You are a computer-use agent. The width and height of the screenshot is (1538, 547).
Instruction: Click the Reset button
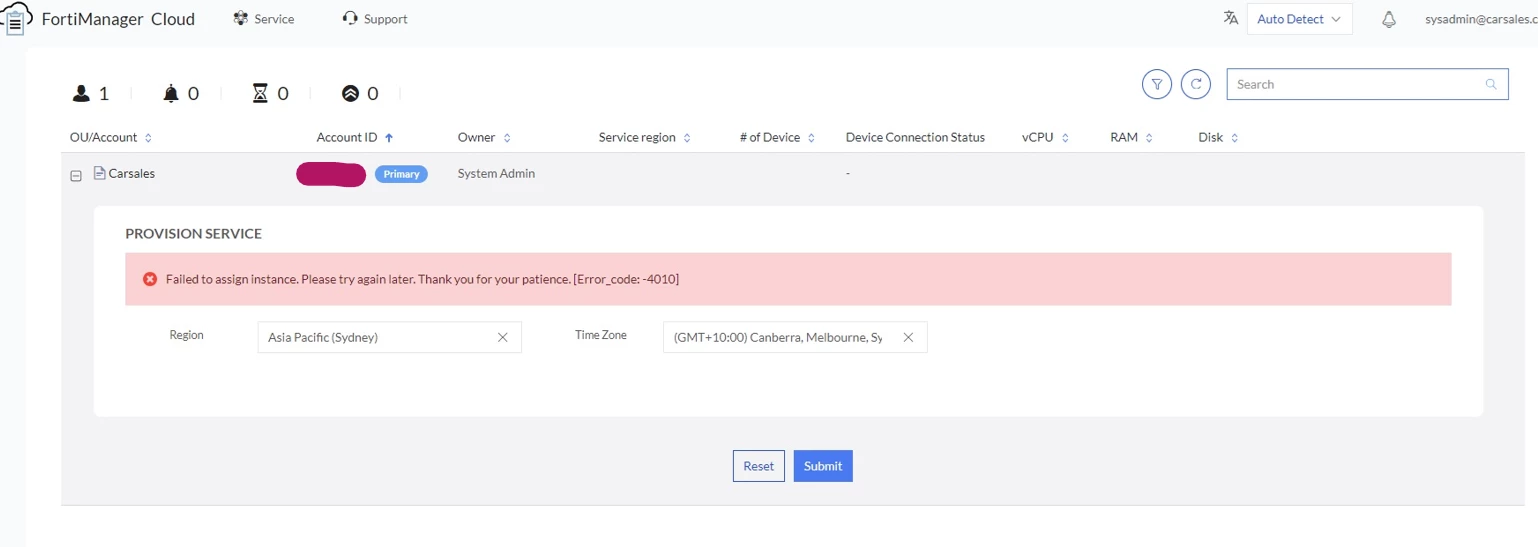759,466
